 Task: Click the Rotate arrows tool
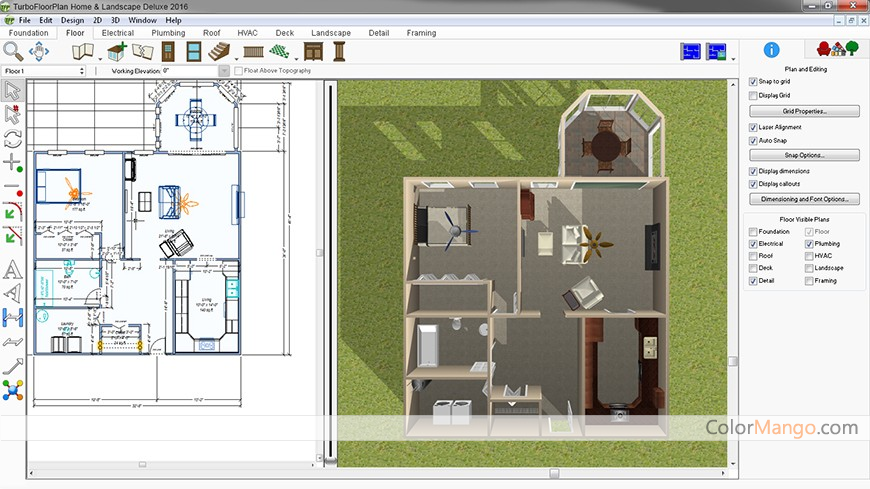(12, 138)
